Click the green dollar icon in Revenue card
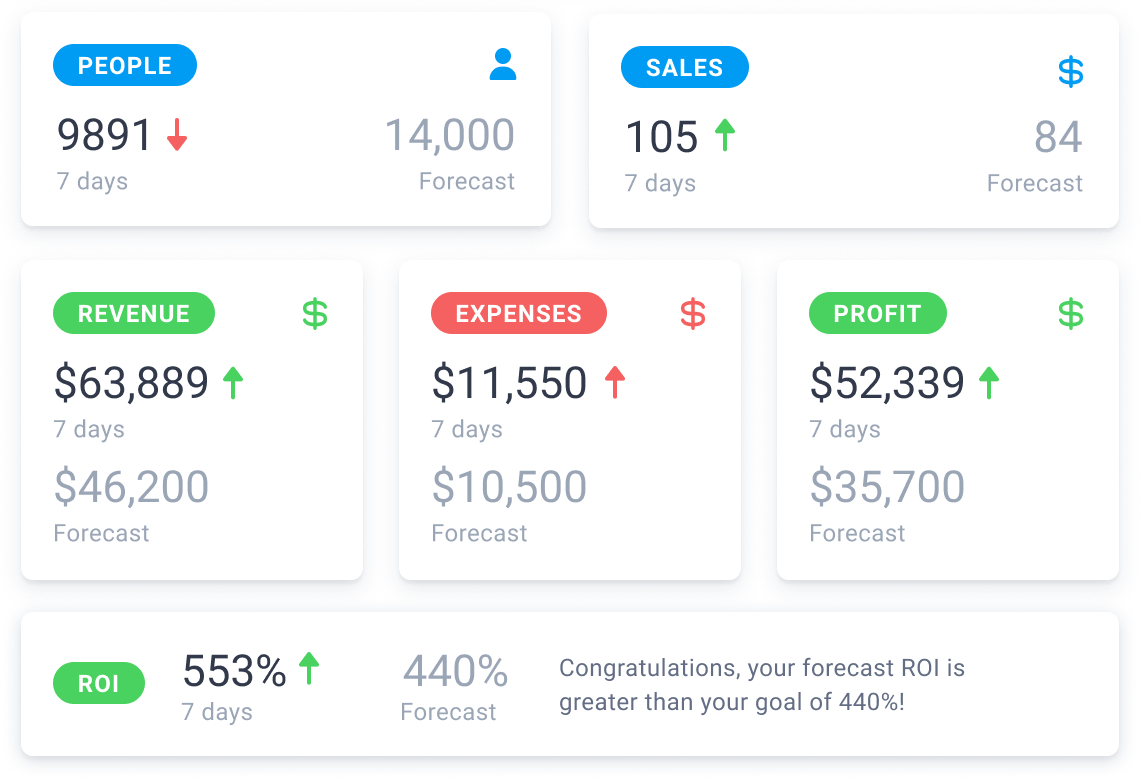The image size is (1140, 778). point(315,313)
